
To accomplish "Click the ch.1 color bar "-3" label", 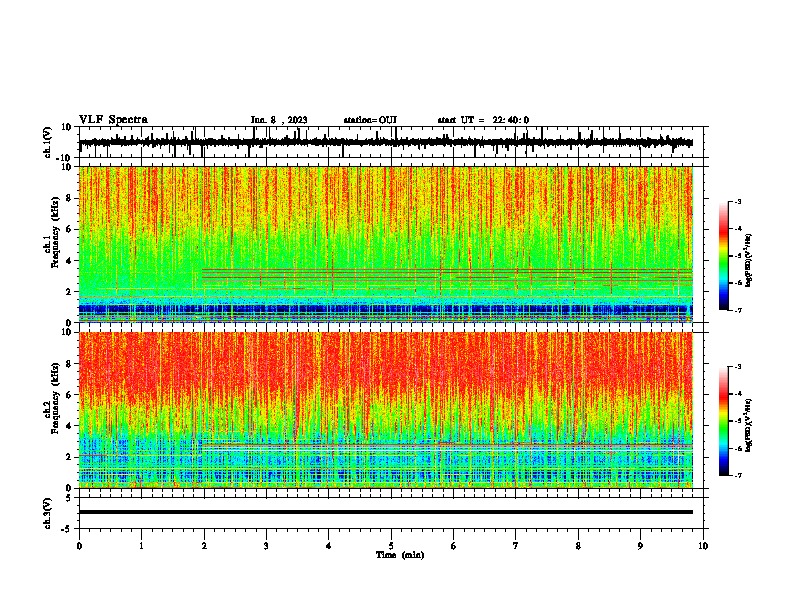I will point(738,202).
